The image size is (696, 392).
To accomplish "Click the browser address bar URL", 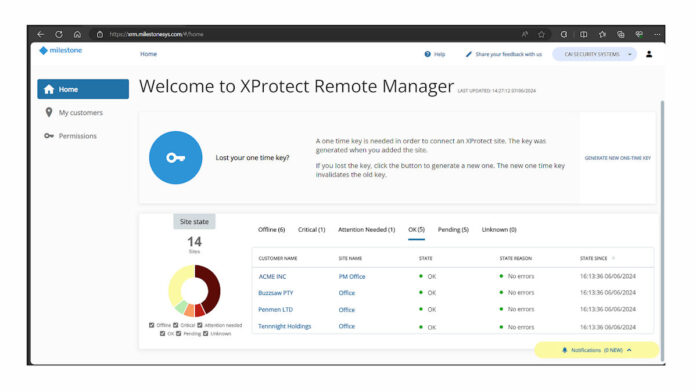I will pyautogui.click(x=156, y=34).
